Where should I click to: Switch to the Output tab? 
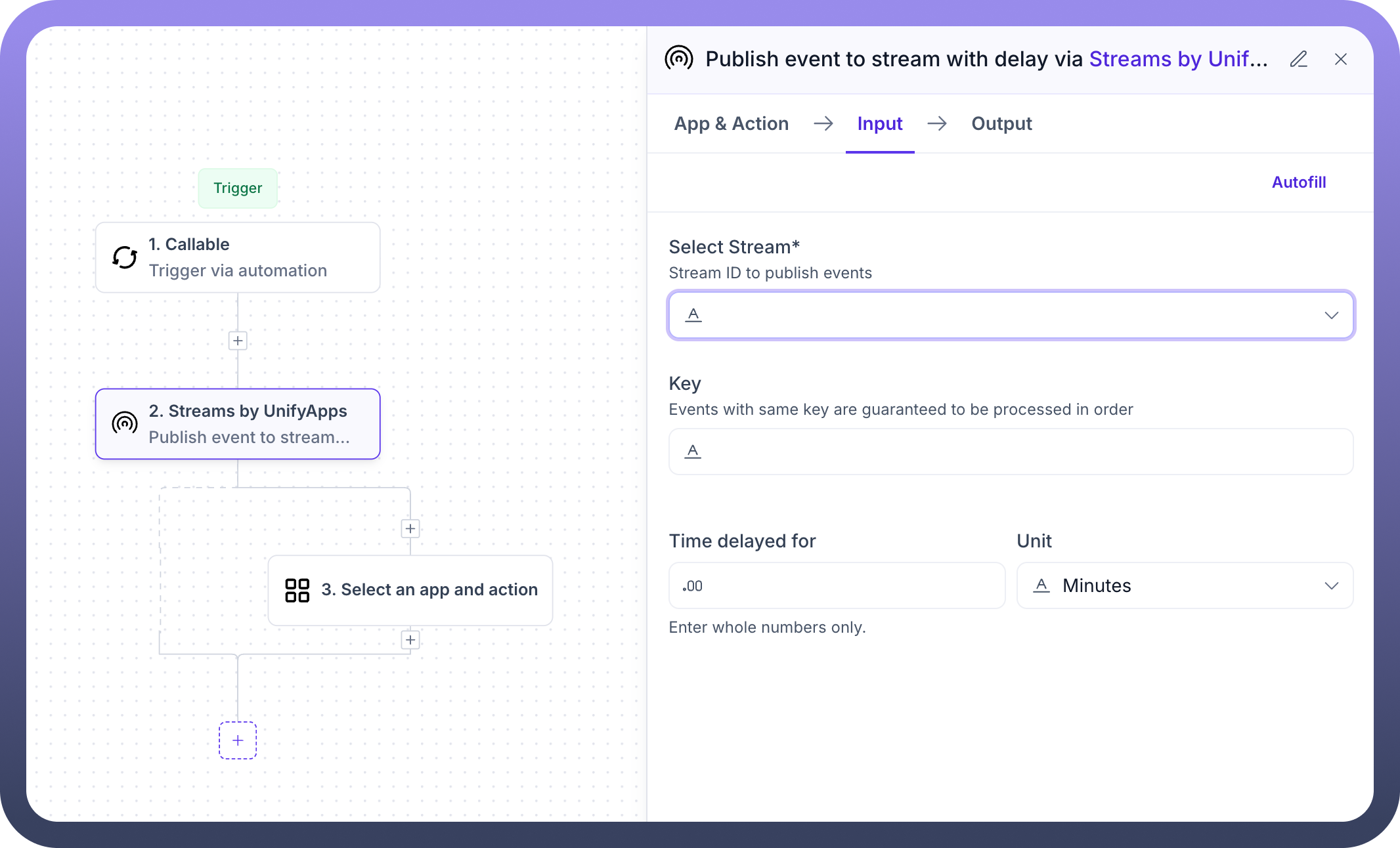(1001, 123)
